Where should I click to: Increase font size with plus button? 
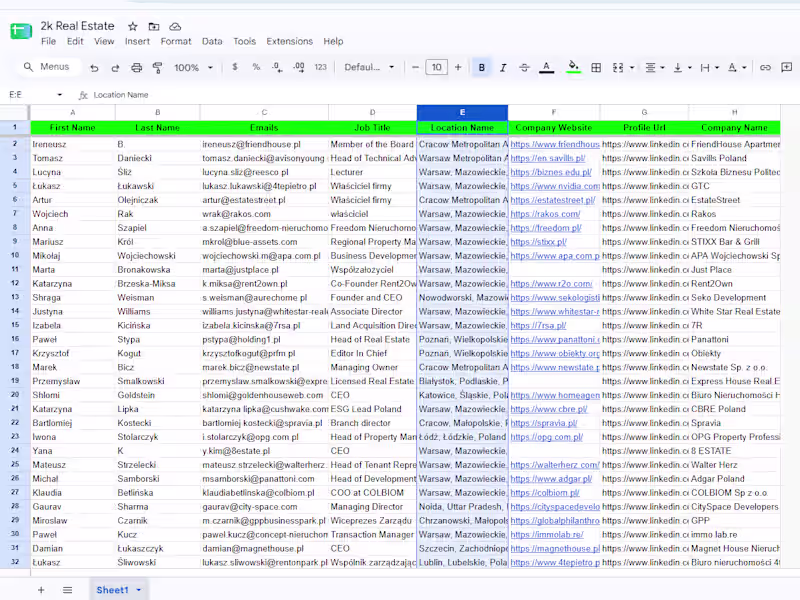pos(458,67)
